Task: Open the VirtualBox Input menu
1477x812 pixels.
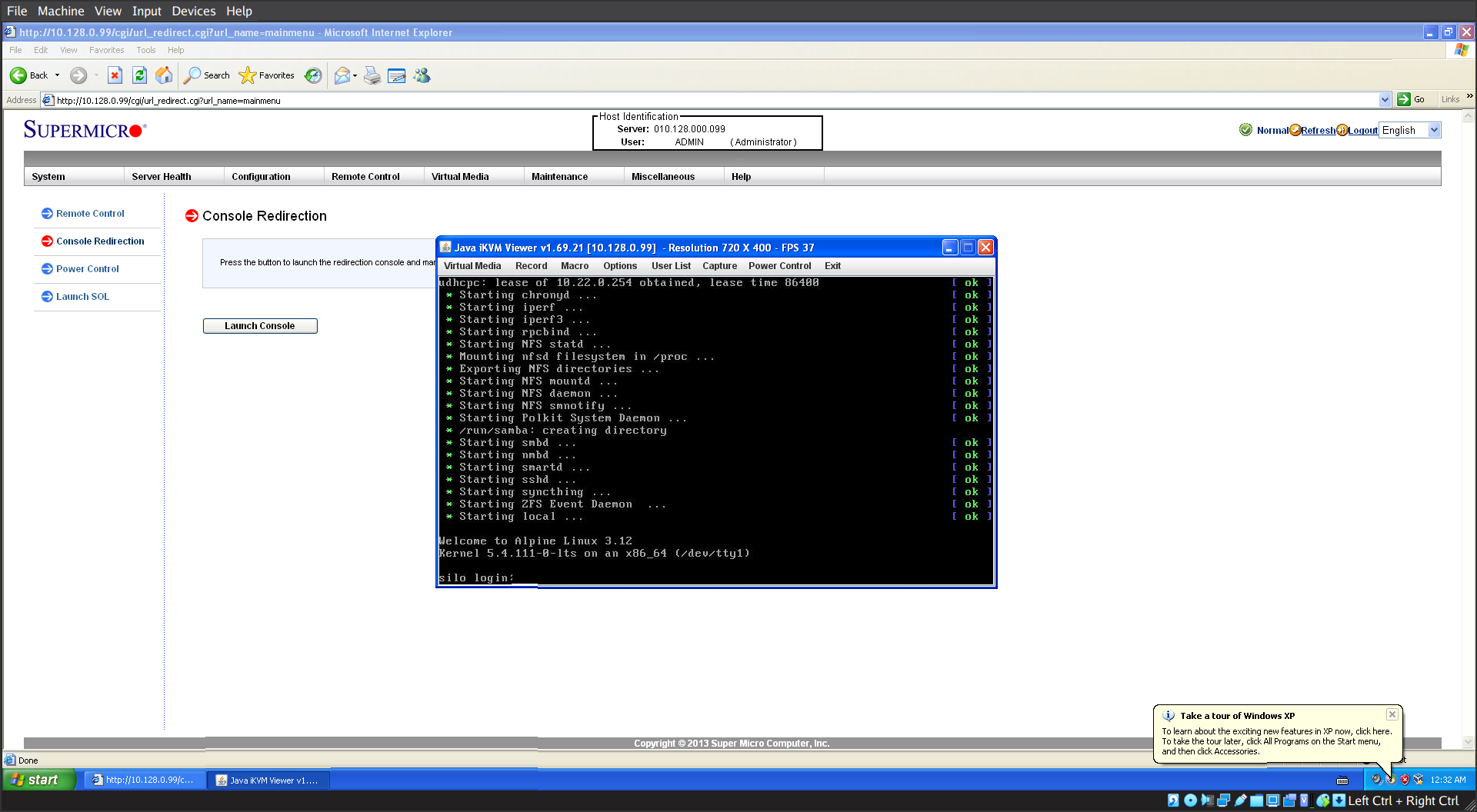Action: 146,11
